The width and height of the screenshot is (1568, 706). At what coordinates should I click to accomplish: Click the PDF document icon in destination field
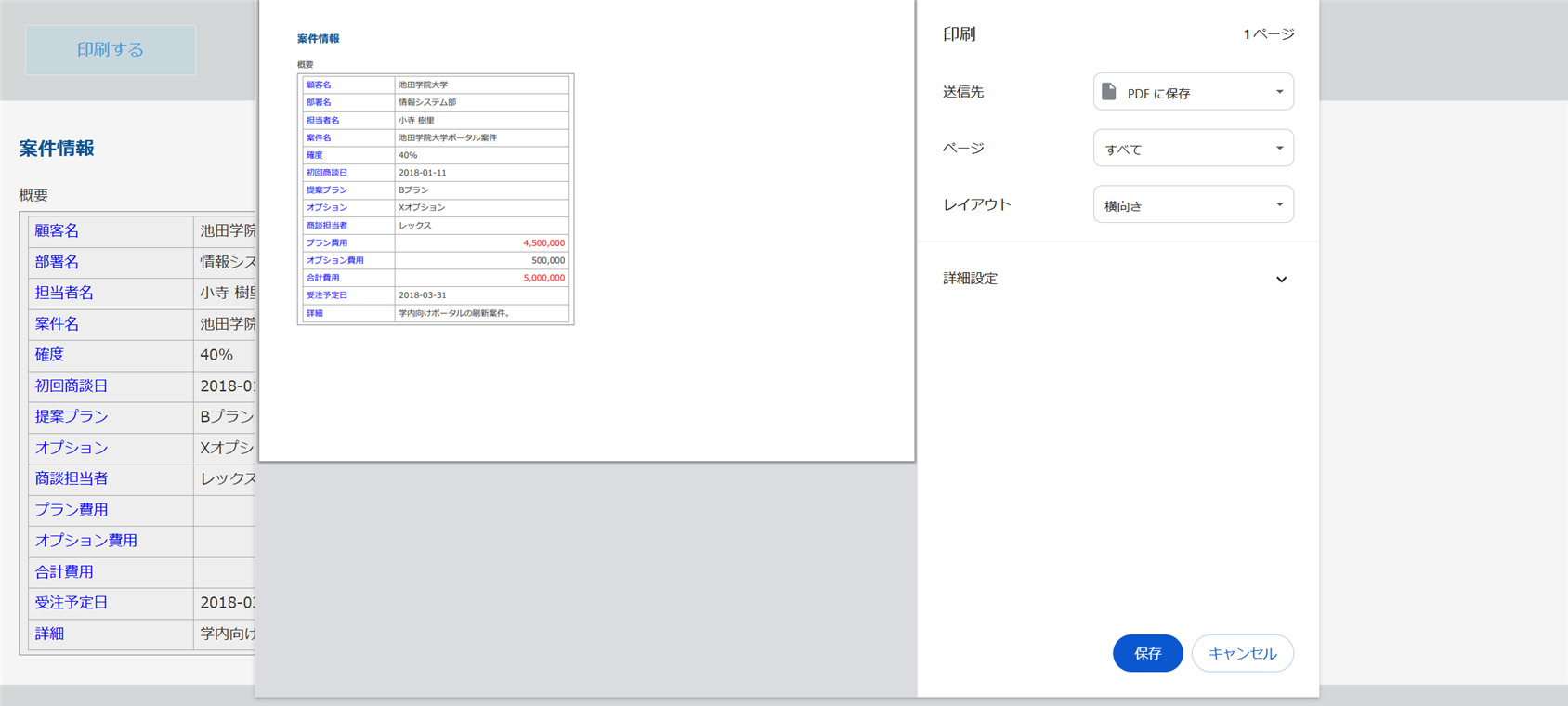click(x=1108, y=91)
